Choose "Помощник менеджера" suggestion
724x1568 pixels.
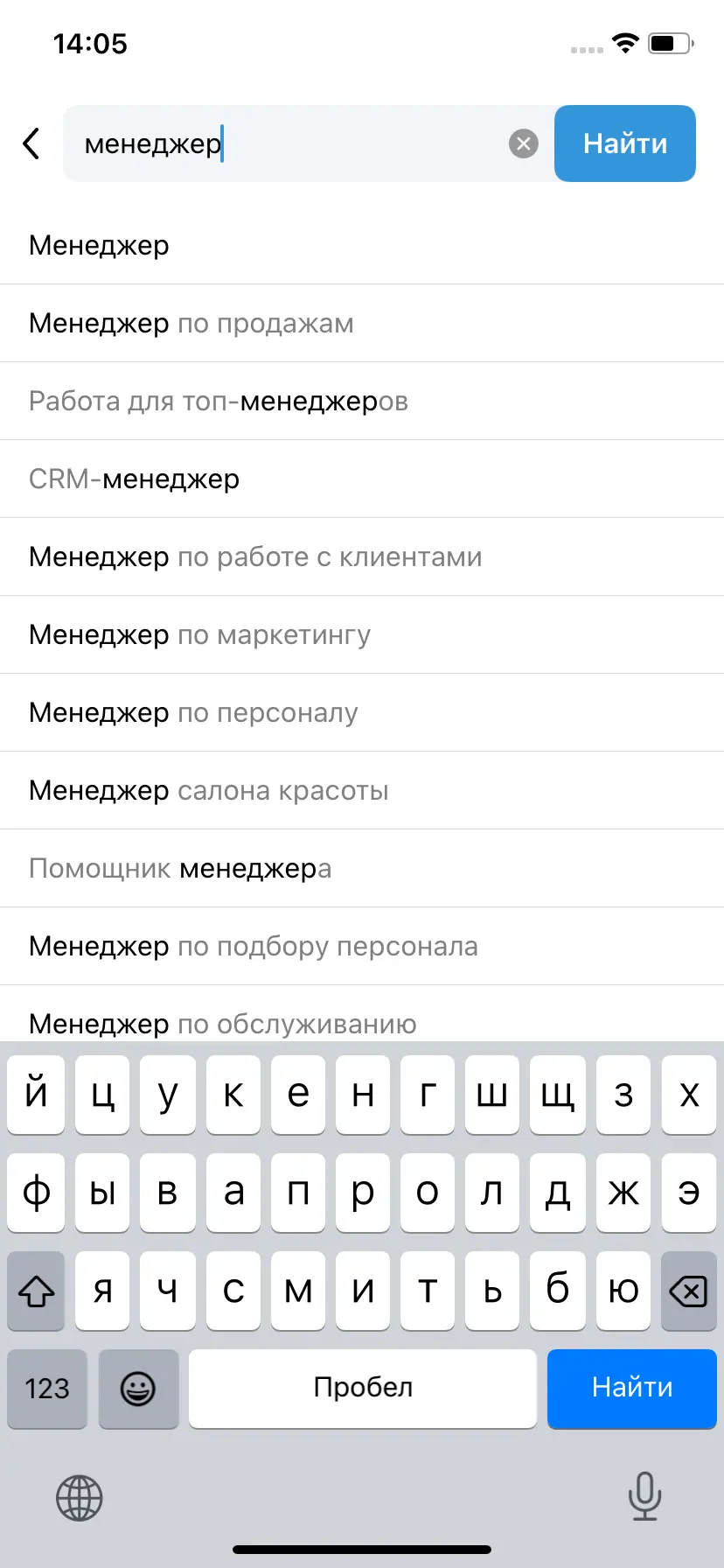[180, 869]
